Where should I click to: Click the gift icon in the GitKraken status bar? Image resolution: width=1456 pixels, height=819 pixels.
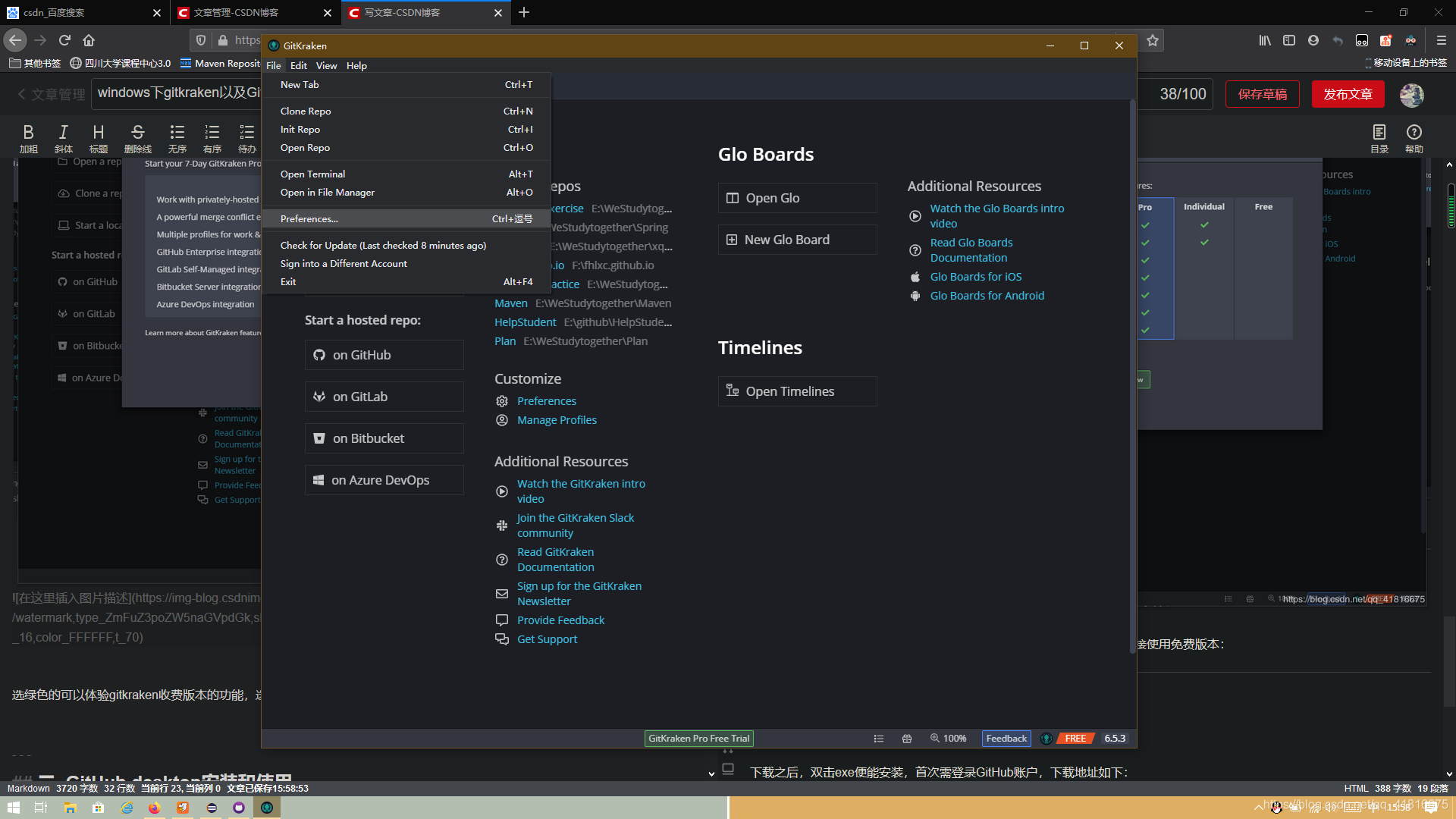point(907,739)
